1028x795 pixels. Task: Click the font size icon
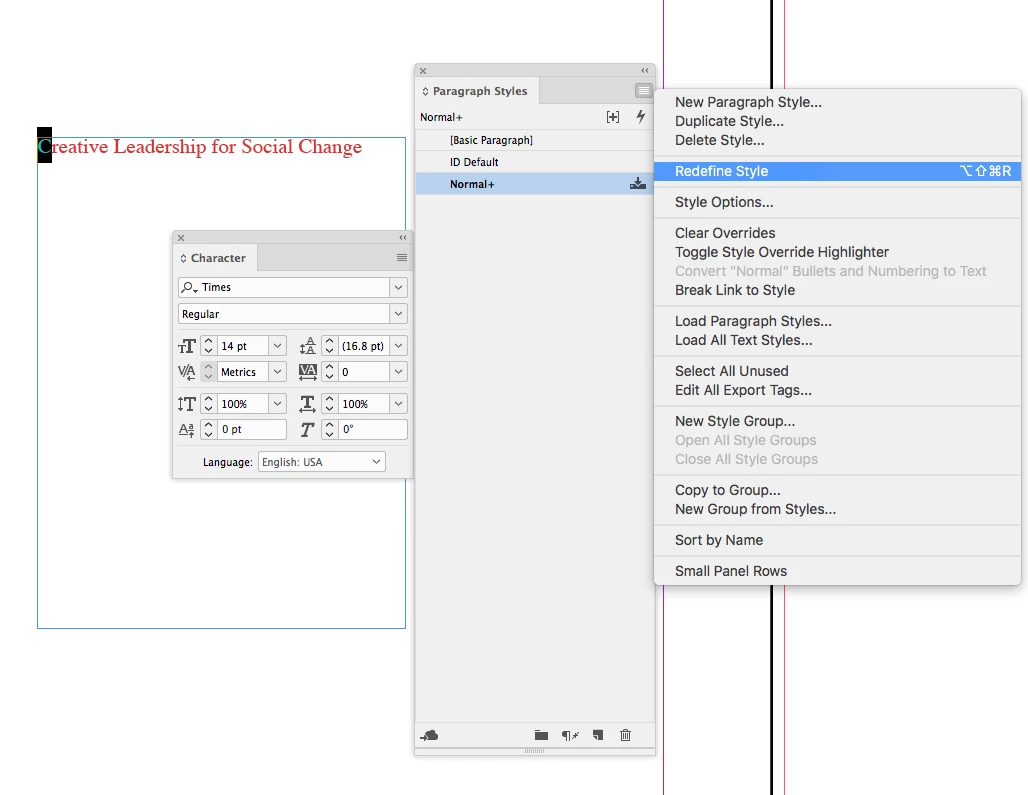(x=187, y=345)
